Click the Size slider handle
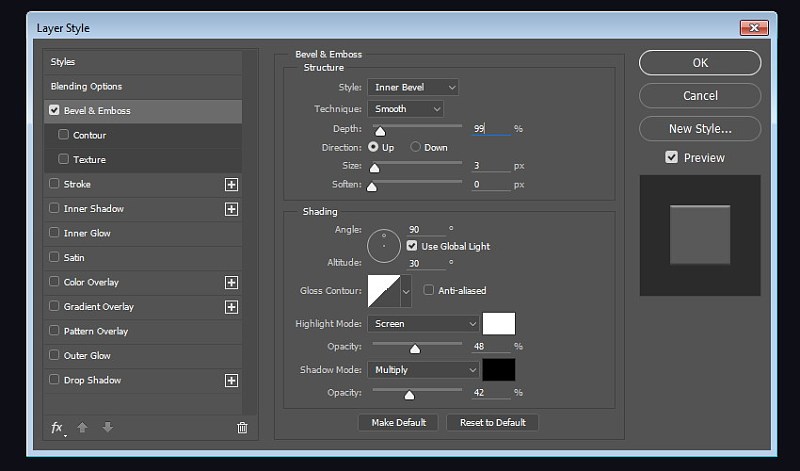The height and width of the screenshot is (471, 800). (374, 168)
